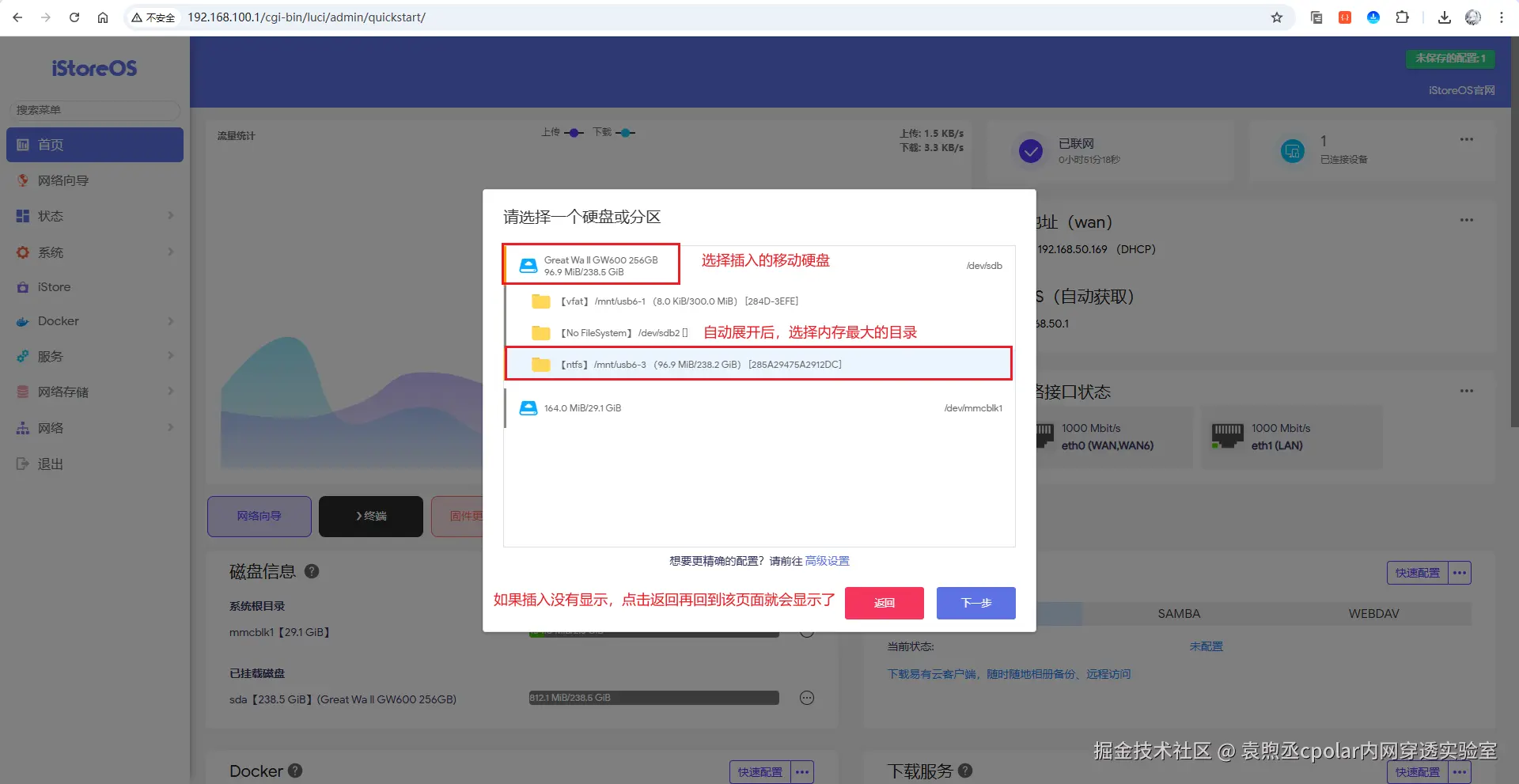Open the browser three-dot menu
The width and height of the screenshot is (1519, 784).
[x=1502, y=17]
